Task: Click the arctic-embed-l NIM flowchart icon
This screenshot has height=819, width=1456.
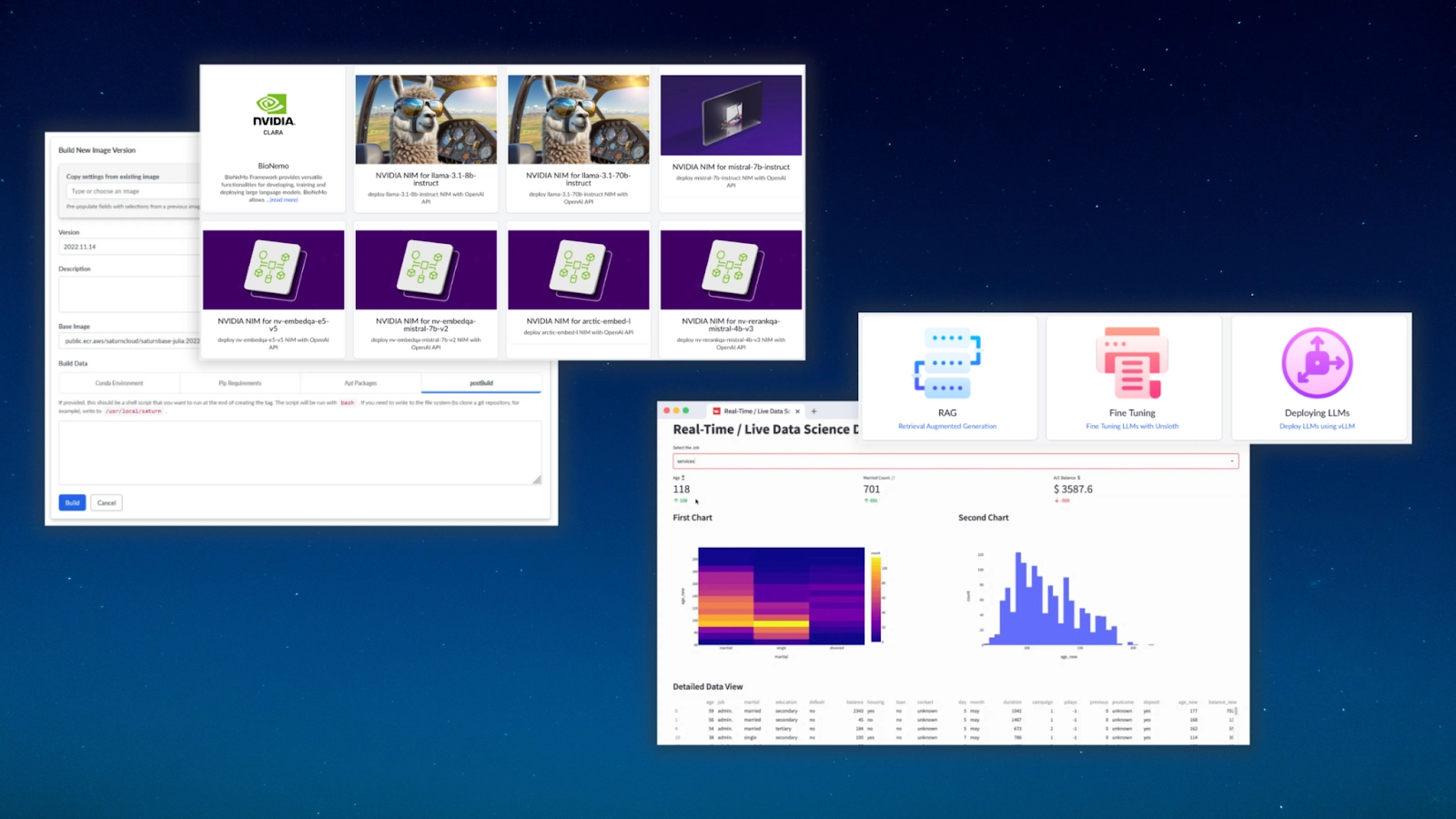Action: click(x=579, y=269)
